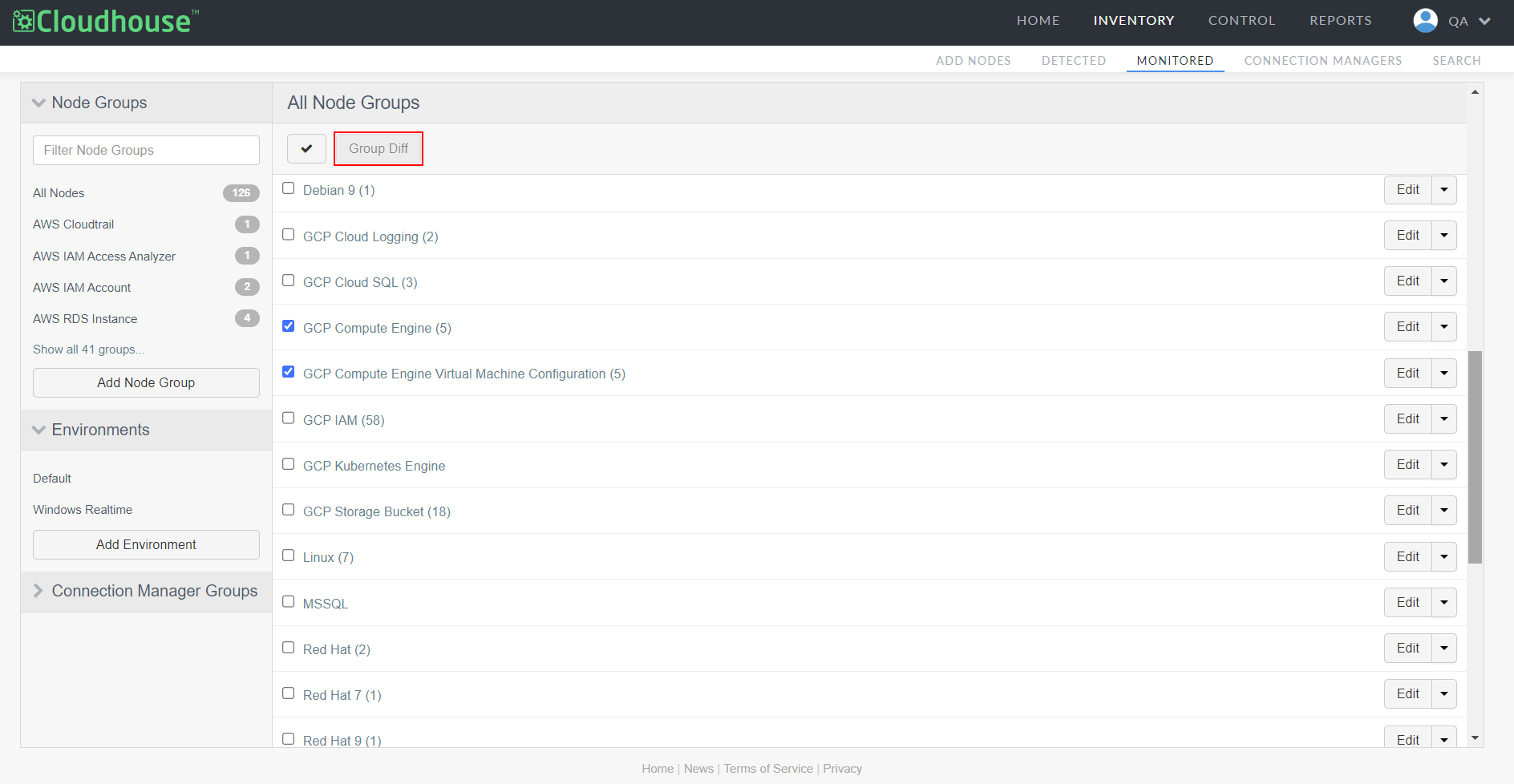The height and width of the screenshot is (784, 1514).
Task: Open the dropdown arrow for GCP Storage Bucket
Action: pyautogui.click(x=1444, y=511)
